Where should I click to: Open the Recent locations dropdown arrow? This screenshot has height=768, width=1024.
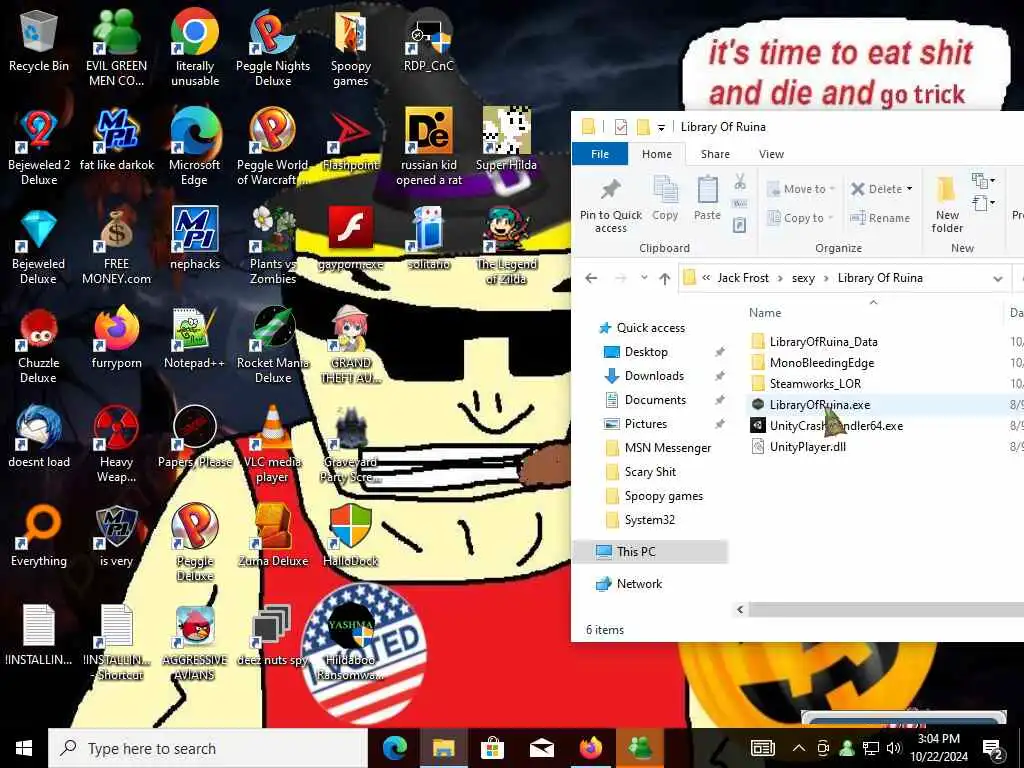(x=644, y=278)
